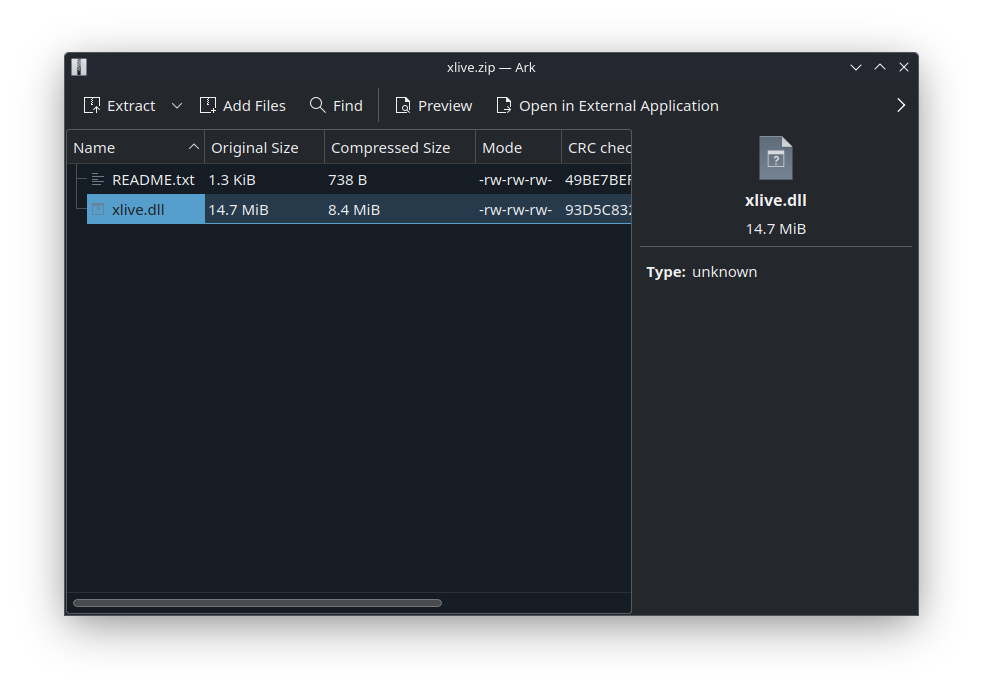
Task: Click the Ark archive icon in title bar
Action: click(79, 67)
